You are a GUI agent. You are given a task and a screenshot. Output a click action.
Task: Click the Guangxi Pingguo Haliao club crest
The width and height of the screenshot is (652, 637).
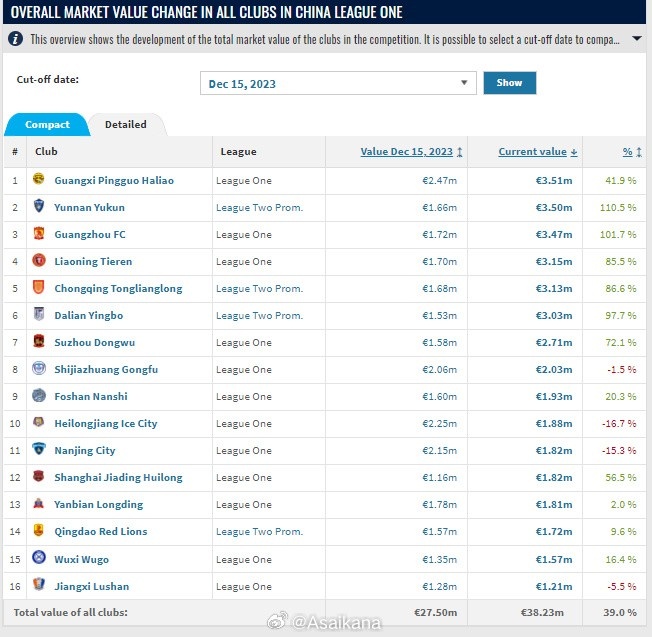pos(38,180)
